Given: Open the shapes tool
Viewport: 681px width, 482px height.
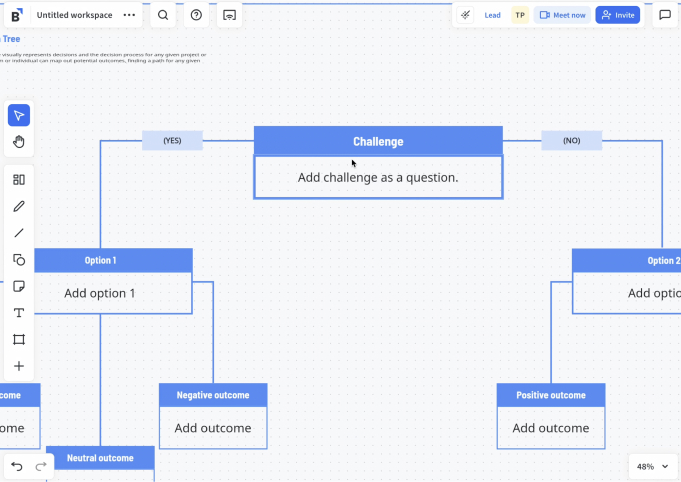Looking at the screenshot, I should click(18, 260).
